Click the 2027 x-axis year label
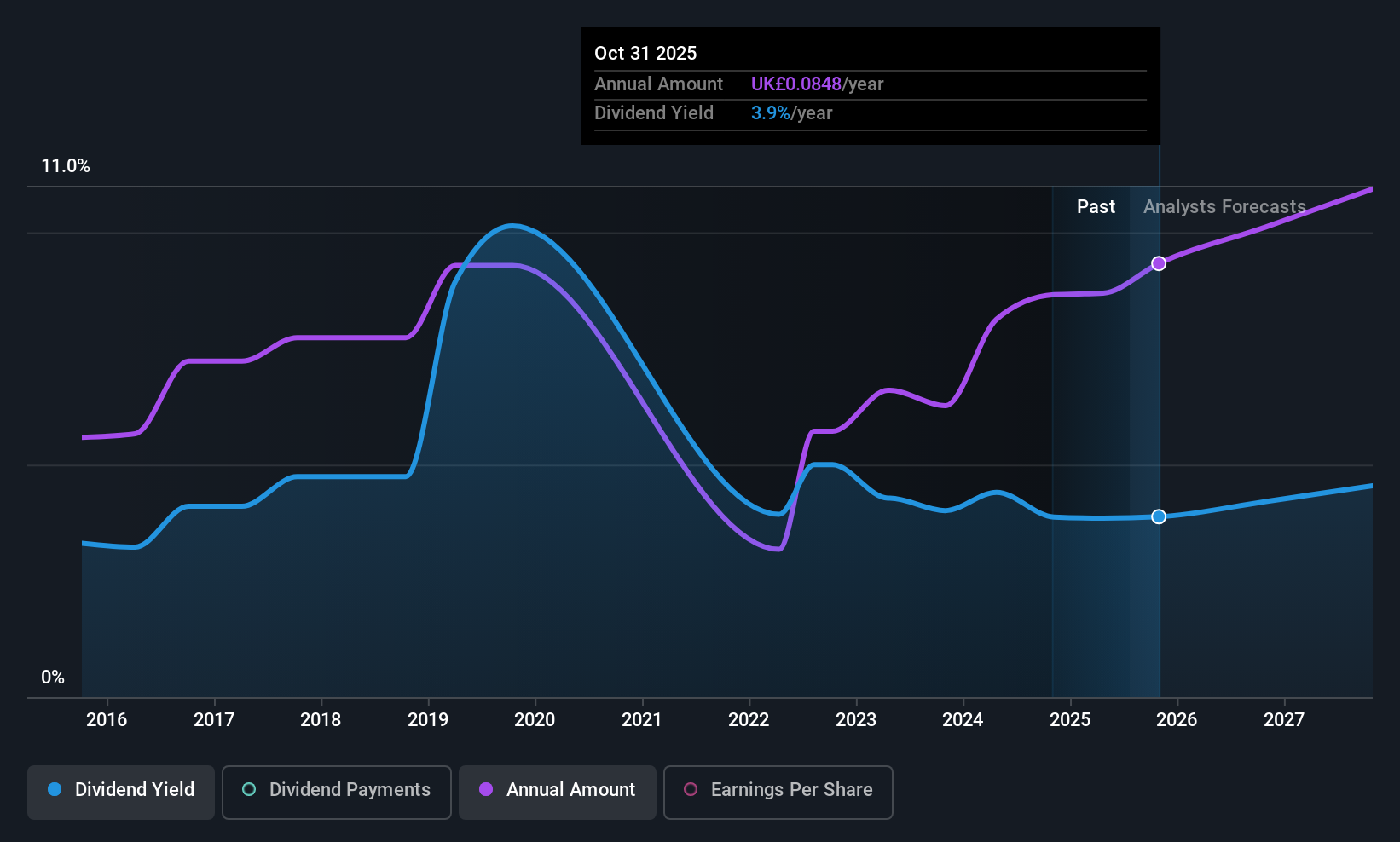This screenshot has height=842, width=1400. [x=1284, y=719]
